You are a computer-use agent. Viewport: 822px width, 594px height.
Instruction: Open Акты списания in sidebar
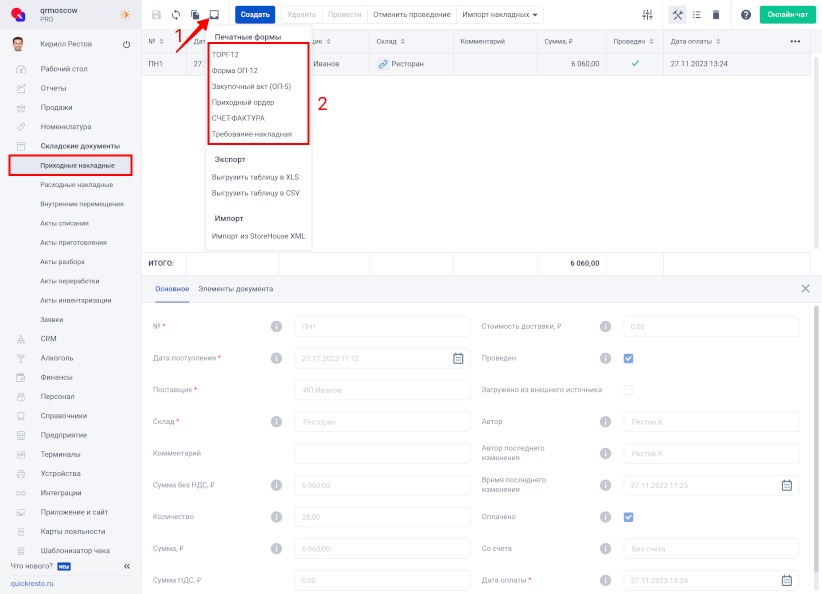64,223
